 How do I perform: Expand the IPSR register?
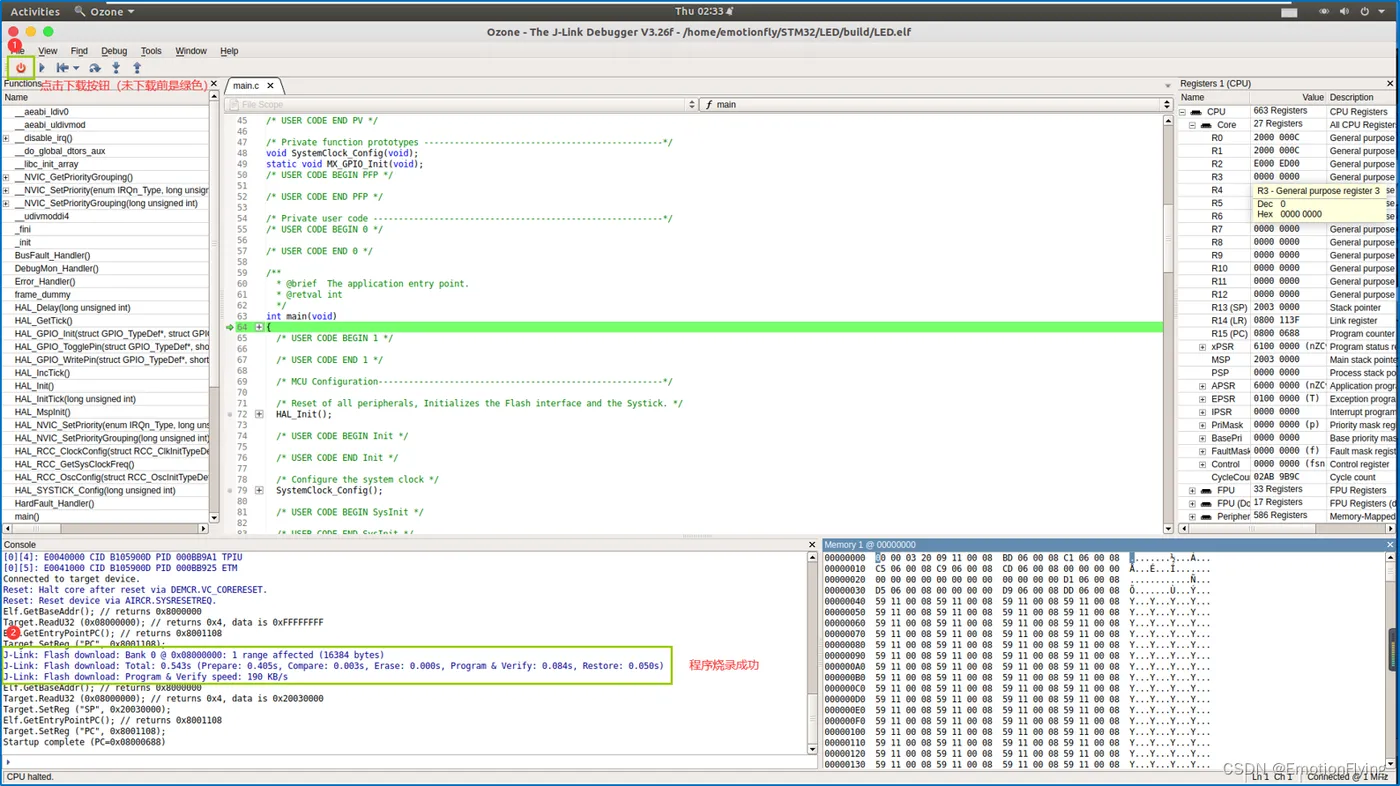pos(1202,412)
